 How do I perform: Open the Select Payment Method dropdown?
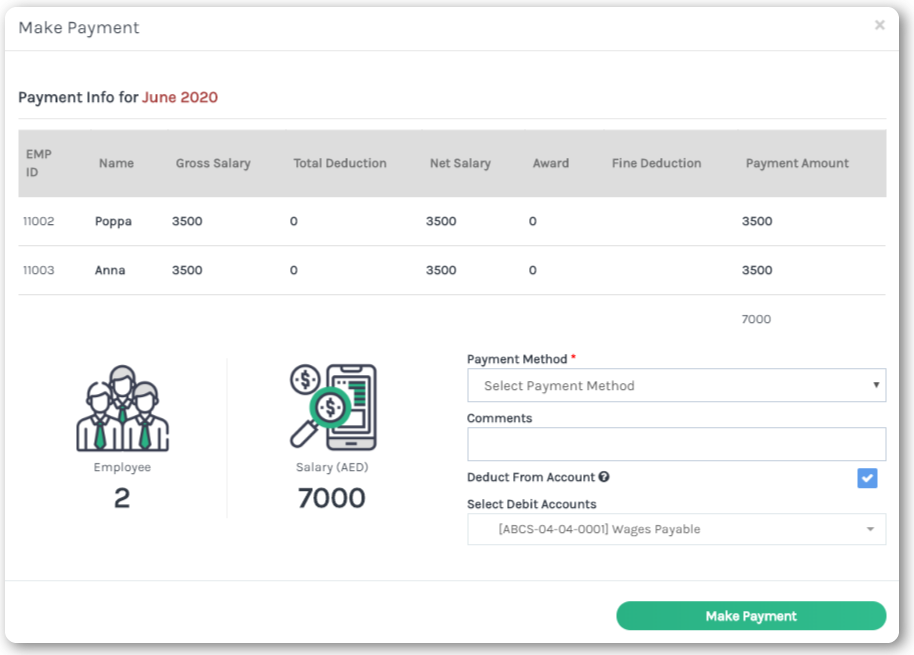tap(676, 386)
